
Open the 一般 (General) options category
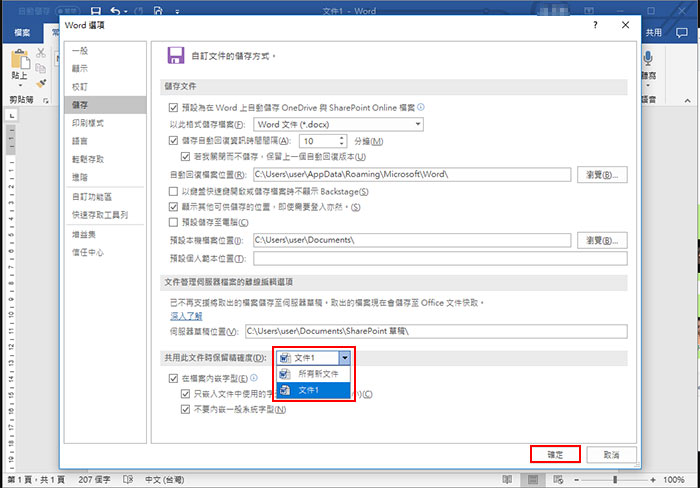(x=105, y=51)
